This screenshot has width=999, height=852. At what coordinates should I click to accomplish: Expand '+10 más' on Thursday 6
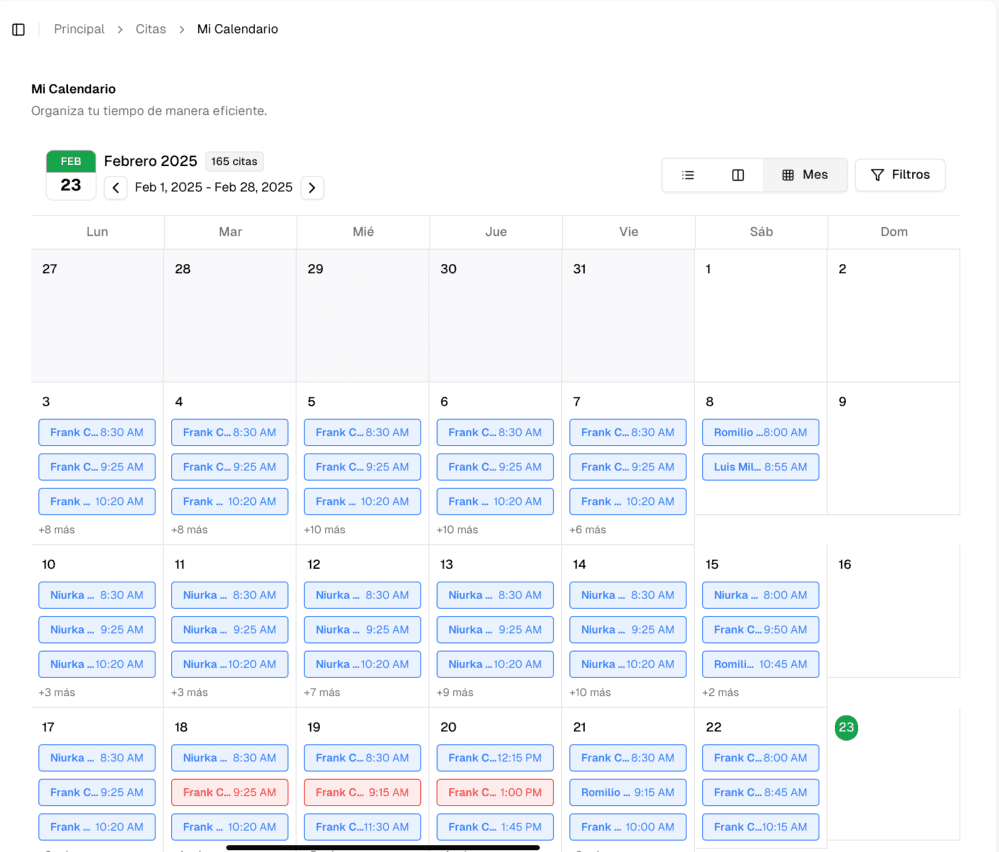(457, 530)
